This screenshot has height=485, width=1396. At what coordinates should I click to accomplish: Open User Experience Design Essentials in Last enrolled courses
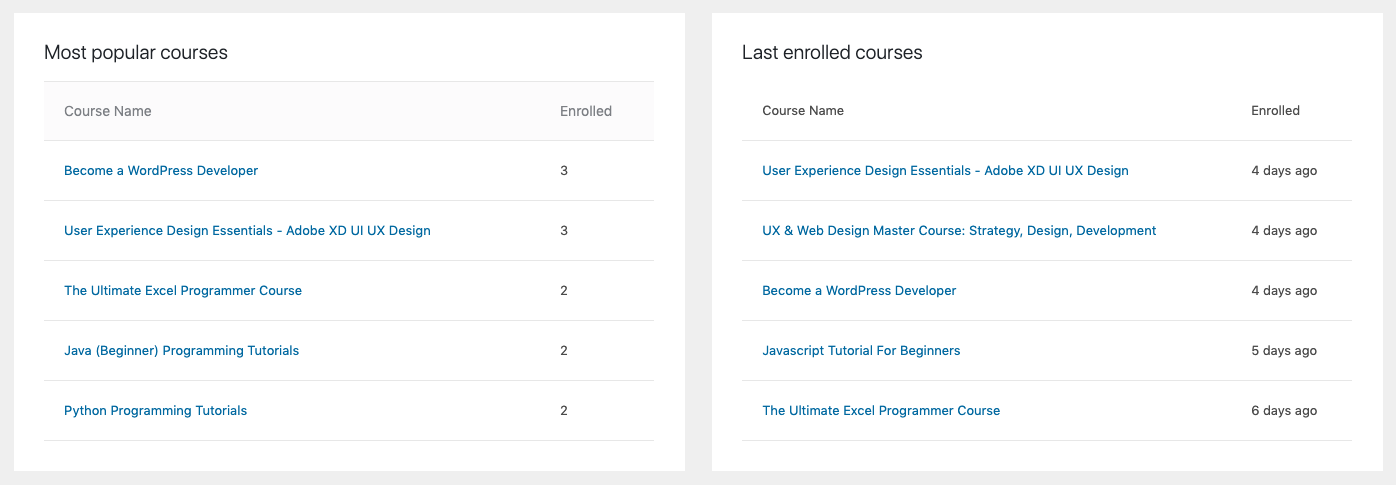[945, 171]
